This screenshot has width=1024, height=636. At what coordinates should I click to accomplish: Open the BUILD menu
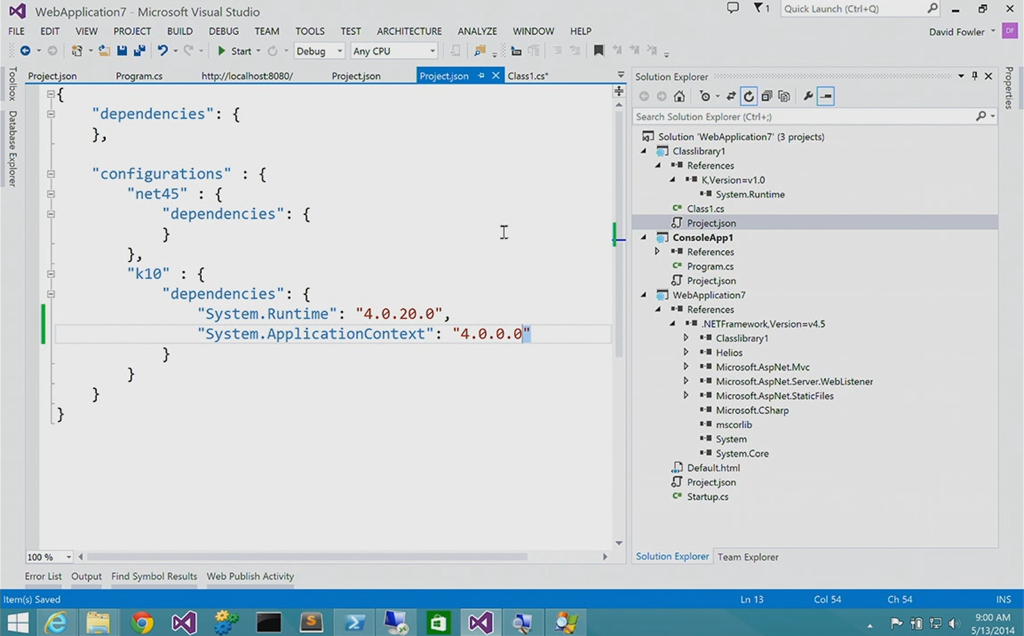coord(180,31)
